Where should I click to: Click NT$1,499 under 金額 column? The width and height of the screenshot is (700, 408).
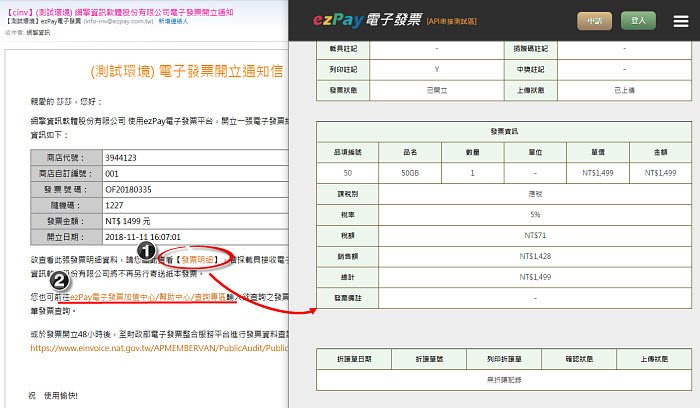pyautogui.click(x=661, y=173)
